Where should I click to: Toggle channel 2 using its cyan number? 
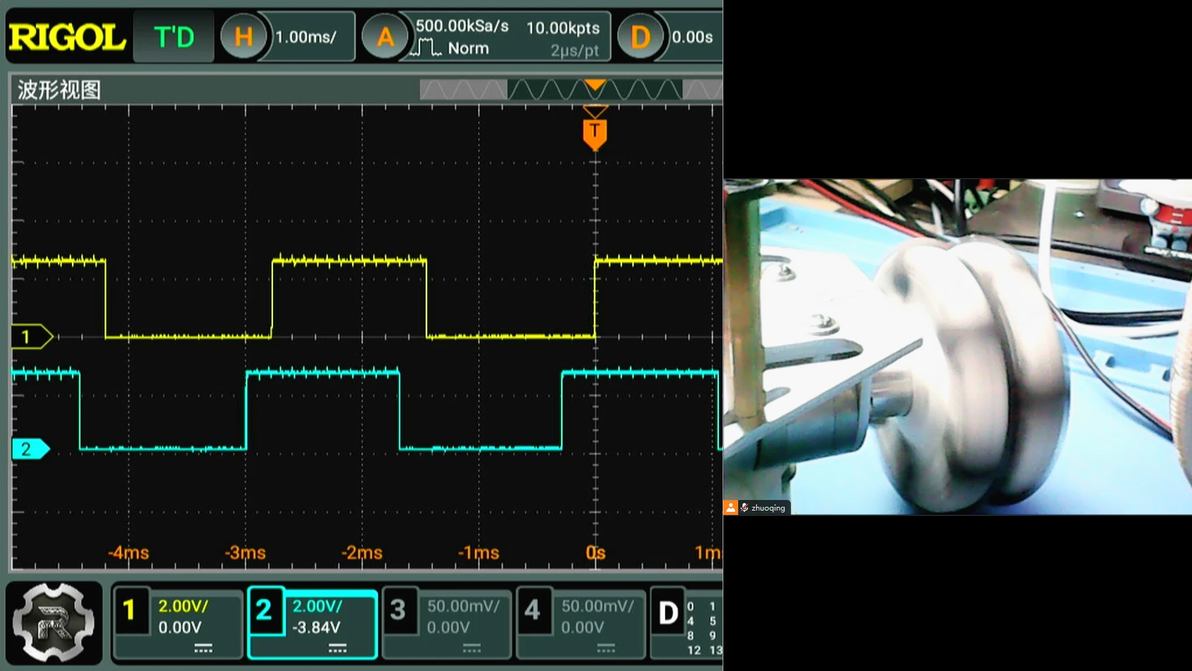265,610
